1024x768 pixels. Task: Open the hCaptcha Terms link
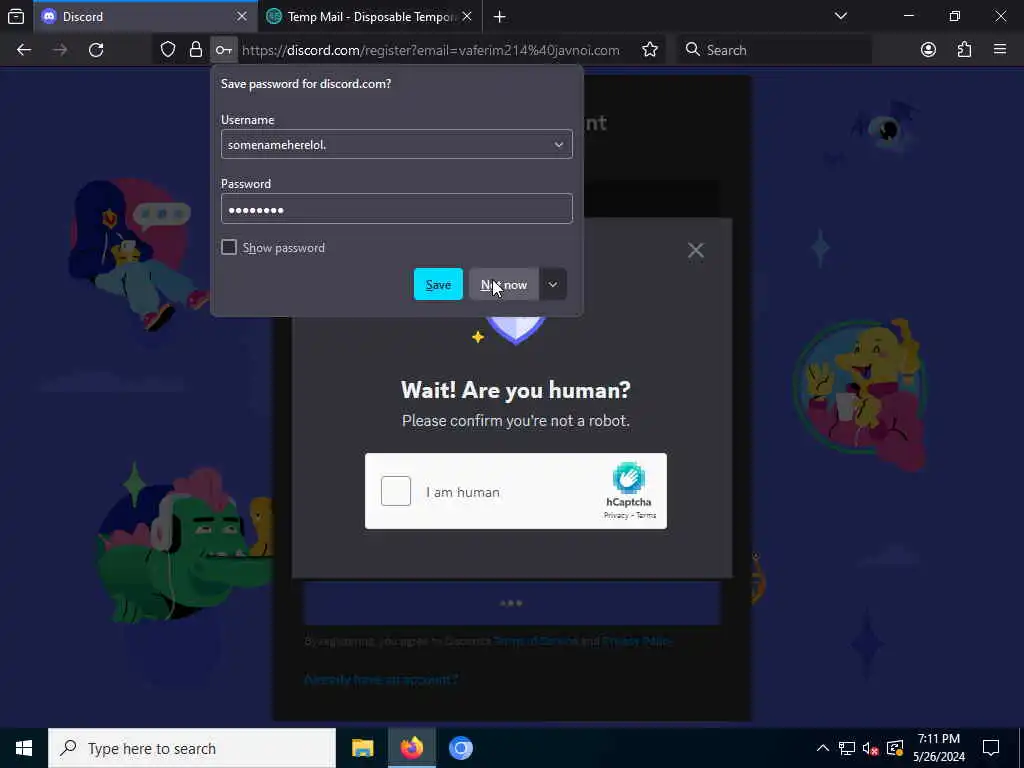coord(646,515)
